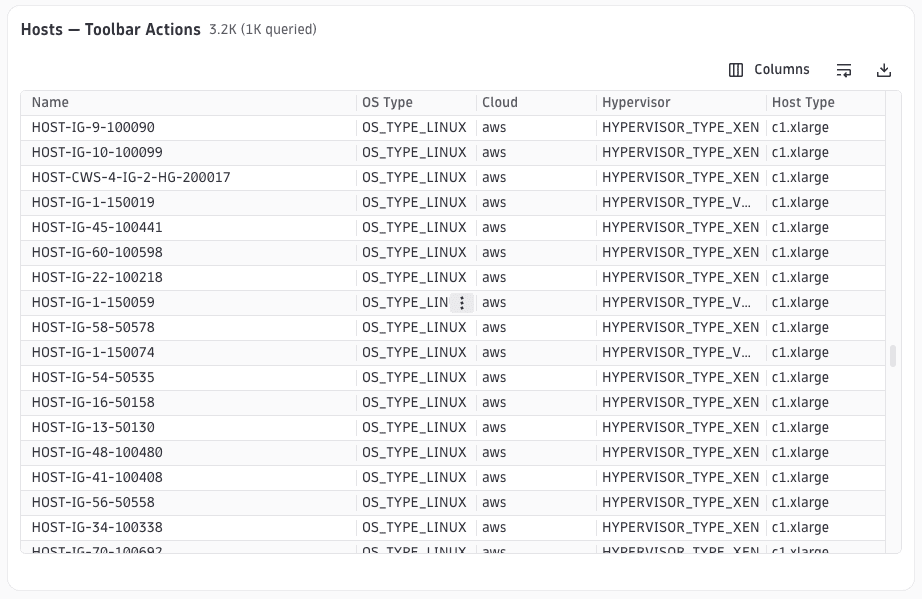Click the Cloud column header
The image size is (922, 599).
(x=500, y=102)
